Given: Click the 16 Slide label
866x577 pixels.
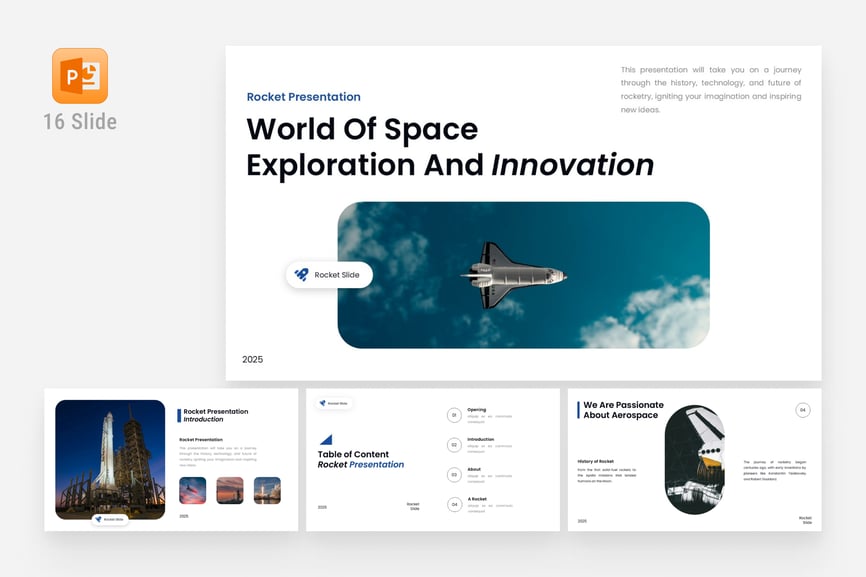Looking at the screenshot, I should point(80,122).
